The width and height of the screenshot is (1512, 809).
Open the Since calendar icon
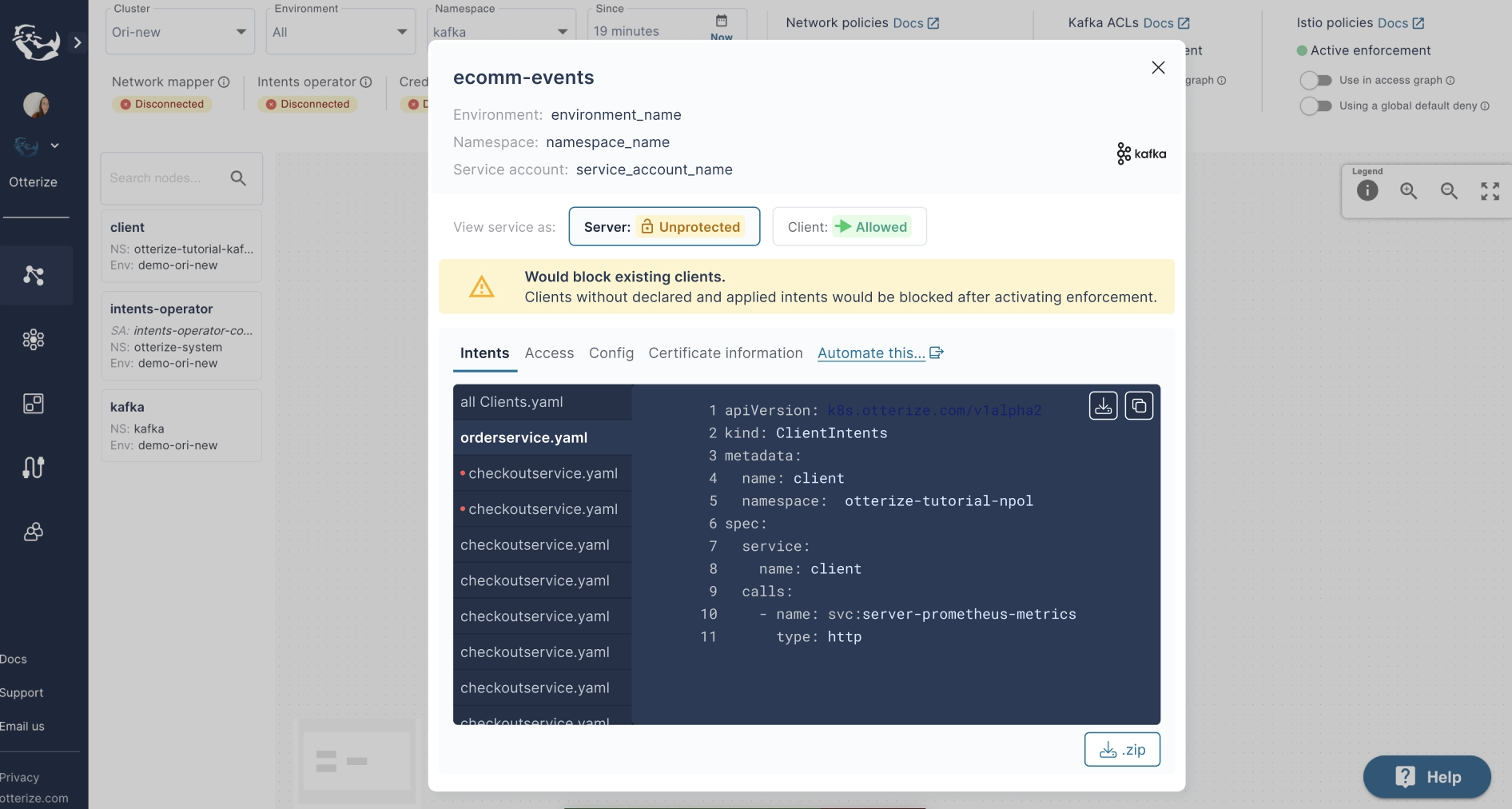tap(722, 21)
